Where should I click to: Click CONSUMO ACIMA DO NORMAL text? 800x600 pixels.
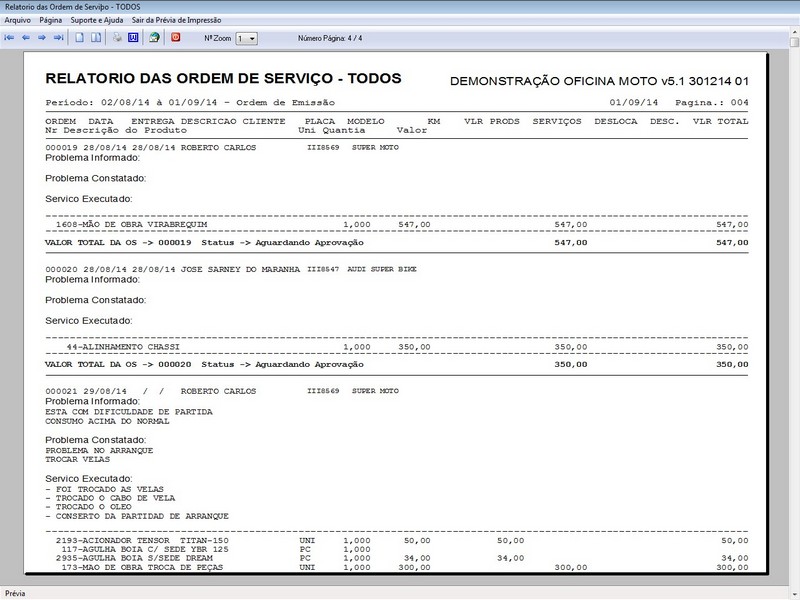point(107,421)
